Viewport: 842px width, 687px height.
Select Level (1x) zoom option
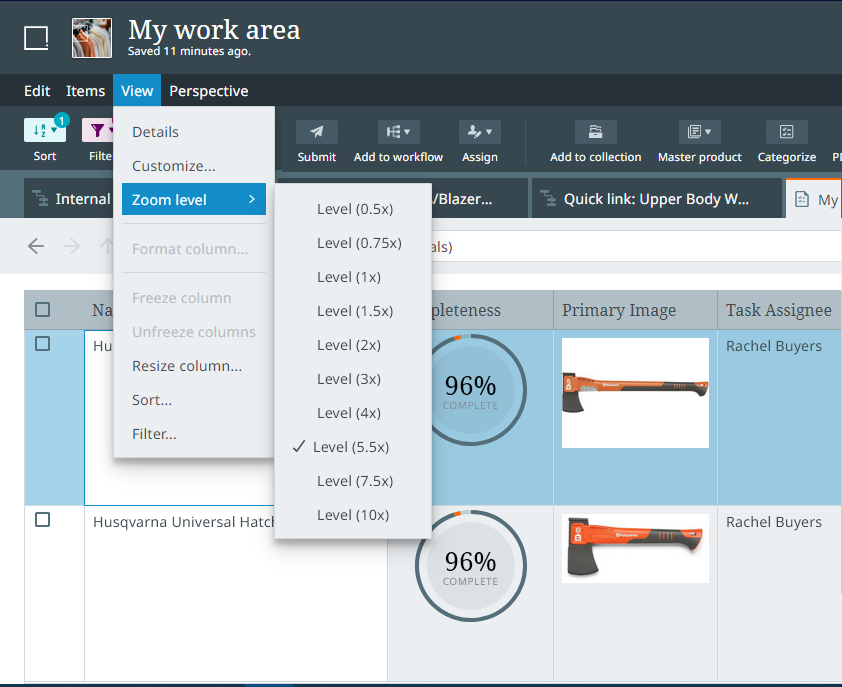(x=348, y=277)
